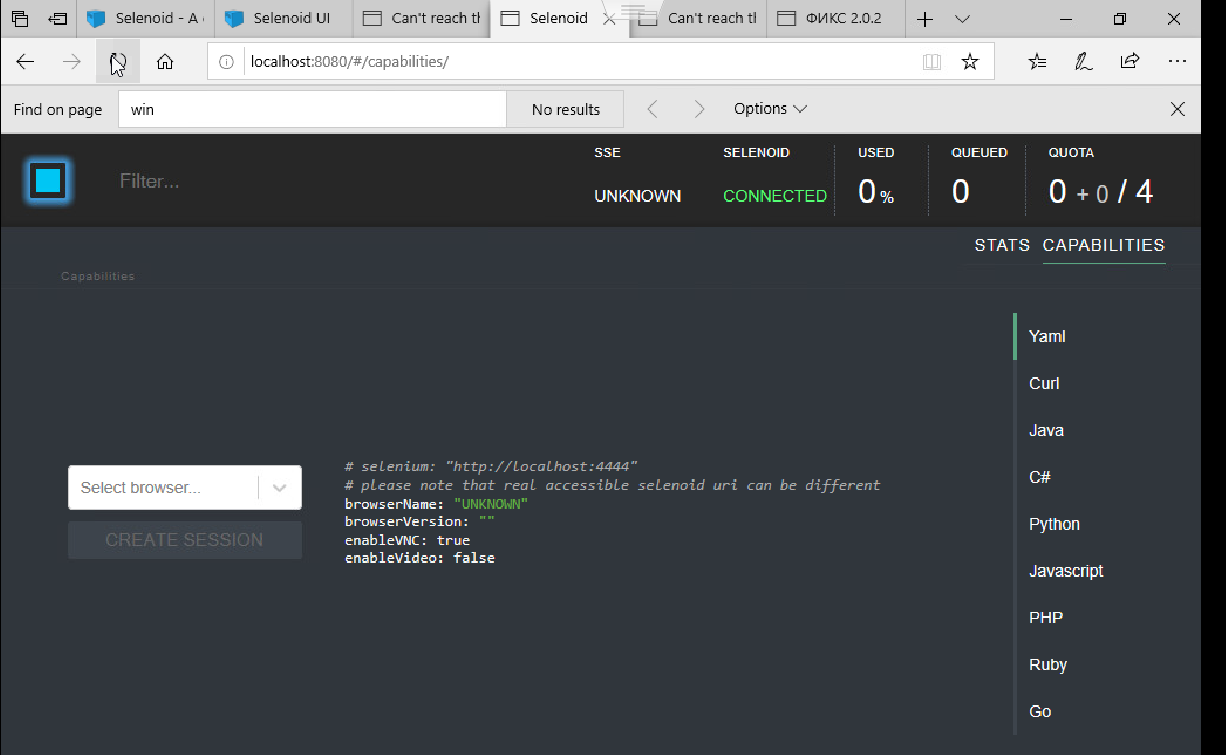Viewport: 1226px width, 755px height.
Task: Choose the Java code language
Action: [1046, 430]
